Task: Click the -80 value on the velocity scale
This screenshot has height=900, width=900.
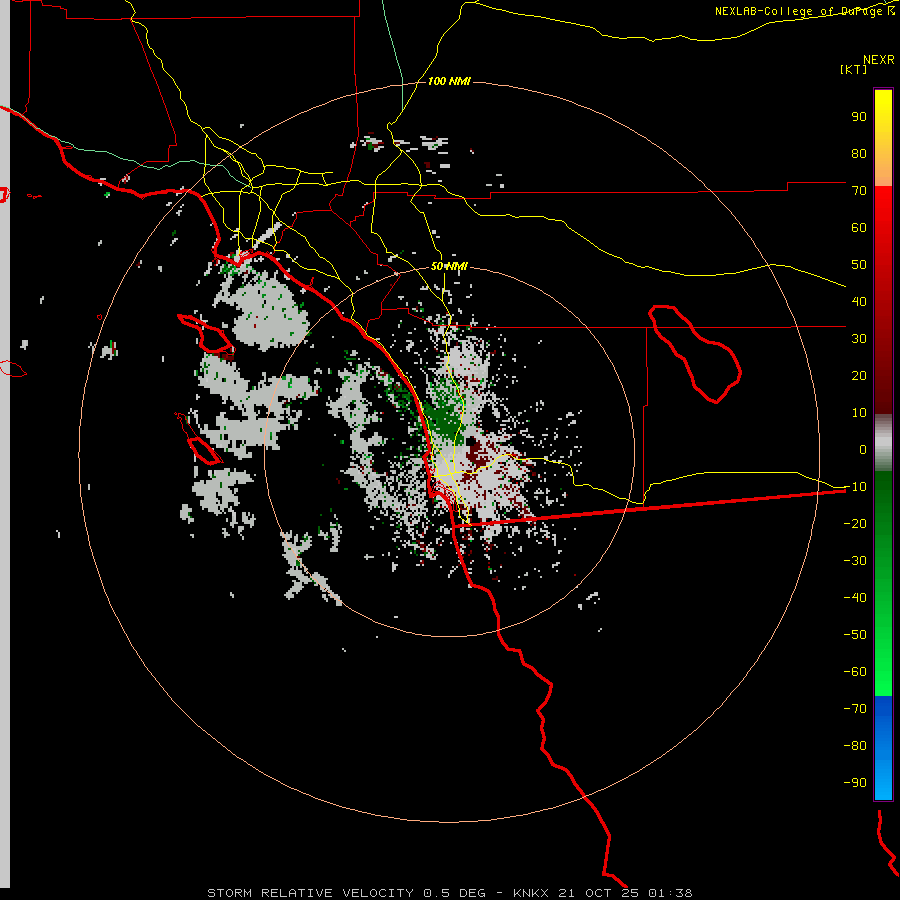Action: click(855, 746)
